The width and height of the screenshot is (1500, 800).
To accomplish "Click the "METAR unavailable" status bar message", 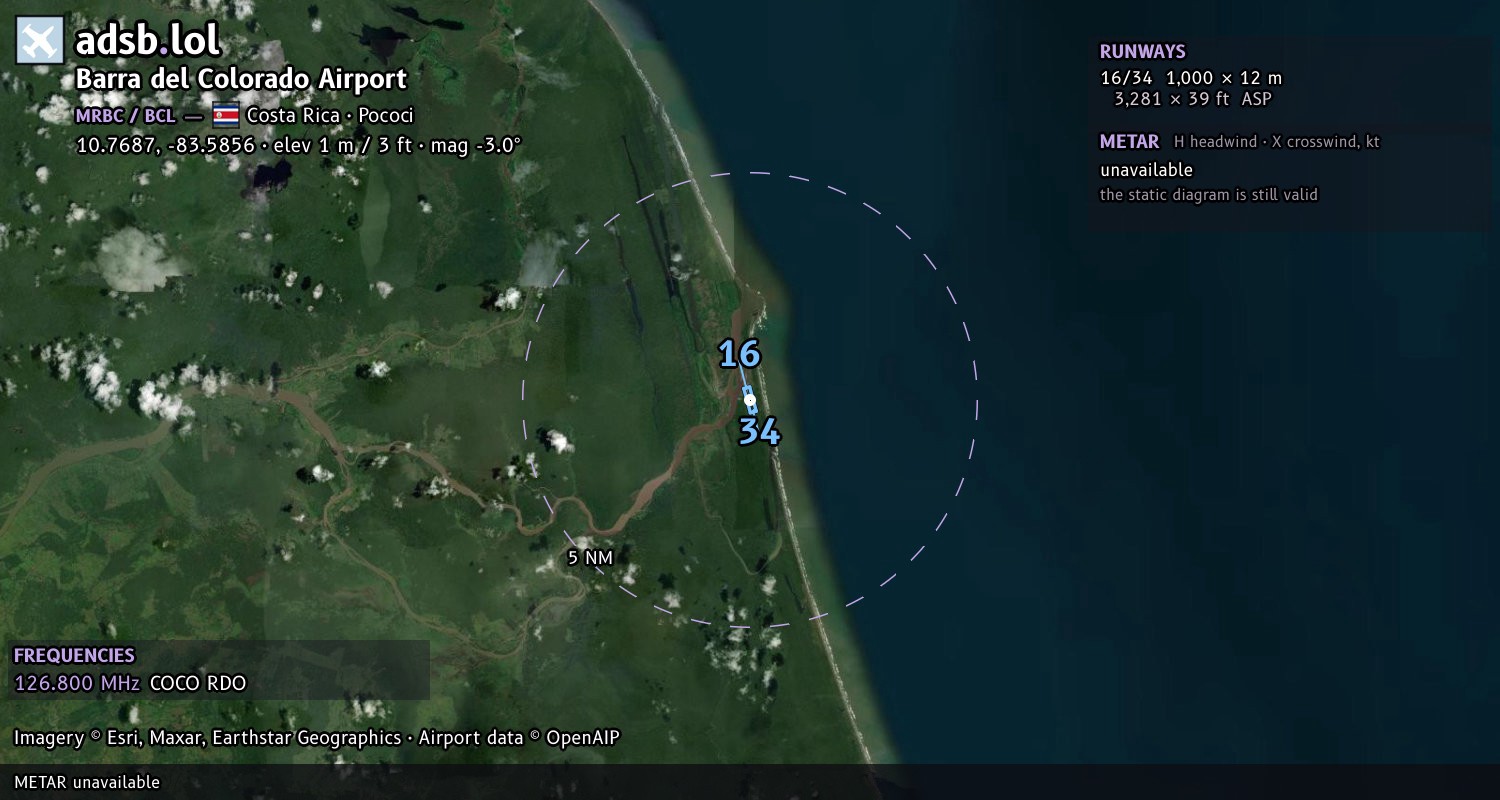I will coord(87,782).
